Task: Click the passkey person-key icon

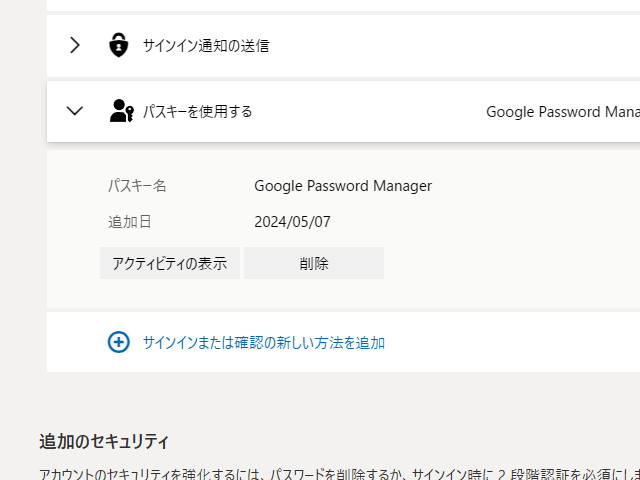Action: click(x=122, y=111)
